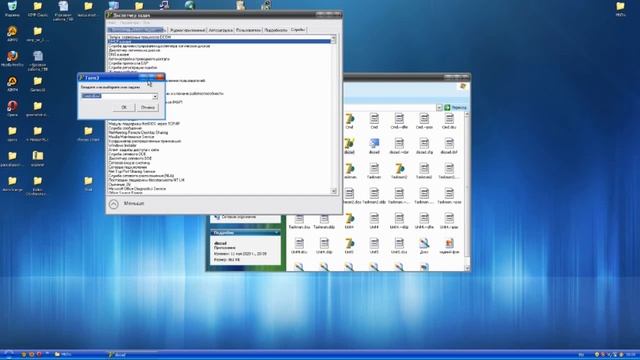Screen dimensions: 640x360
Task: Select the Unit5.dcu file in Explorer
Action: [x=399, y=246]
